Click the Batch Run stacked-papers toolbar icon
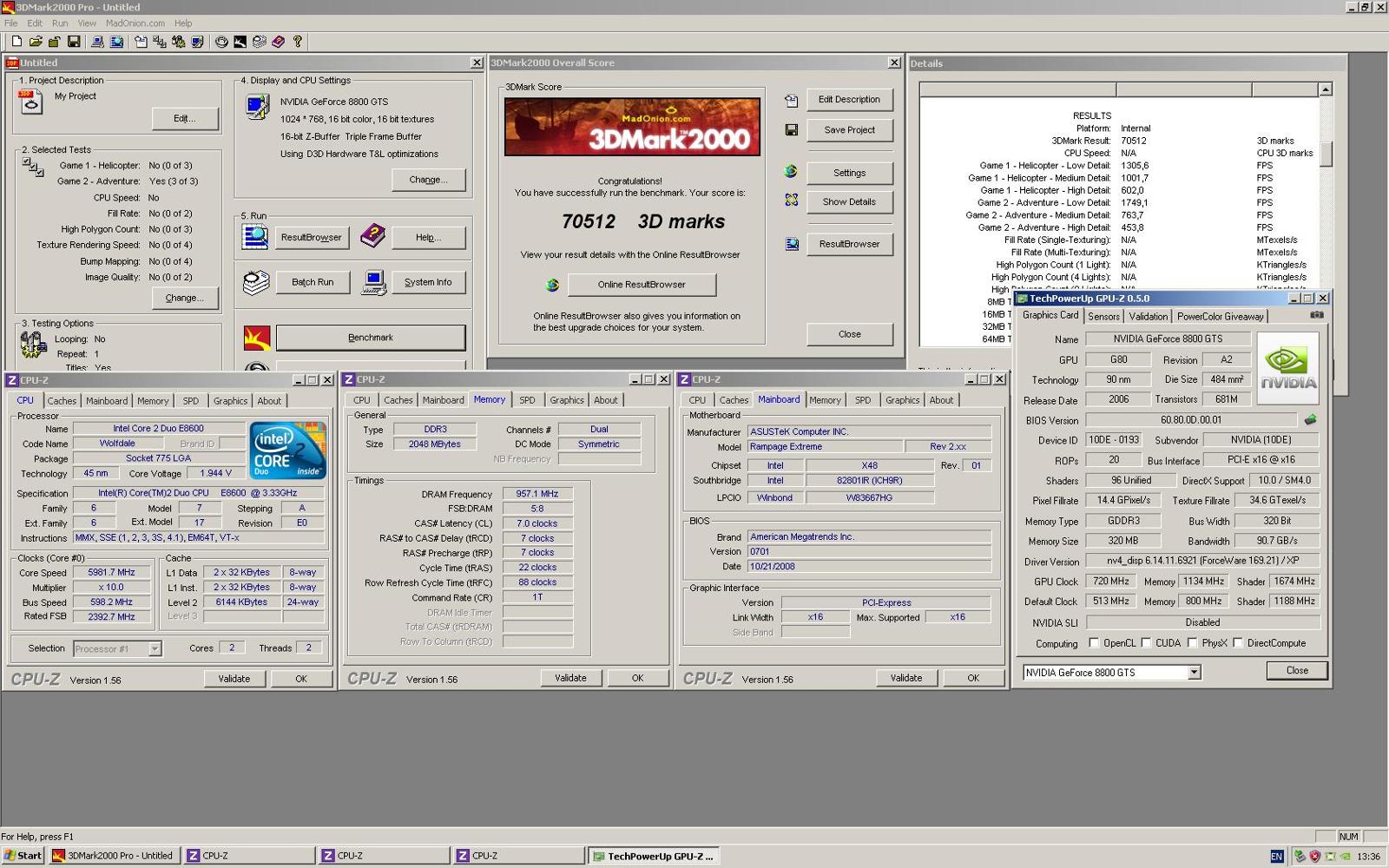Screen dimensions: 1389x868 pos(260,41)
